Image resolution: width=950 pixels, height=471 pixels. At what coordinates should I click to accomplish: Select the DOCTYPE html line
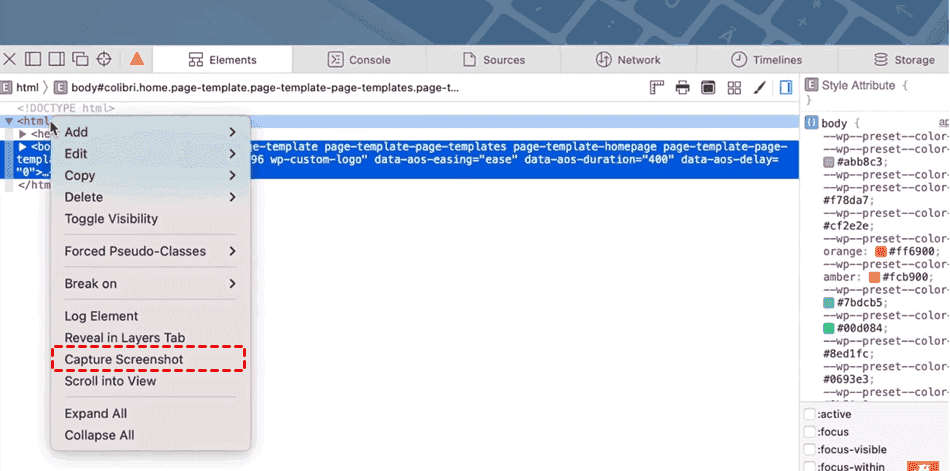pyautogui.click(x=65, y=109)
